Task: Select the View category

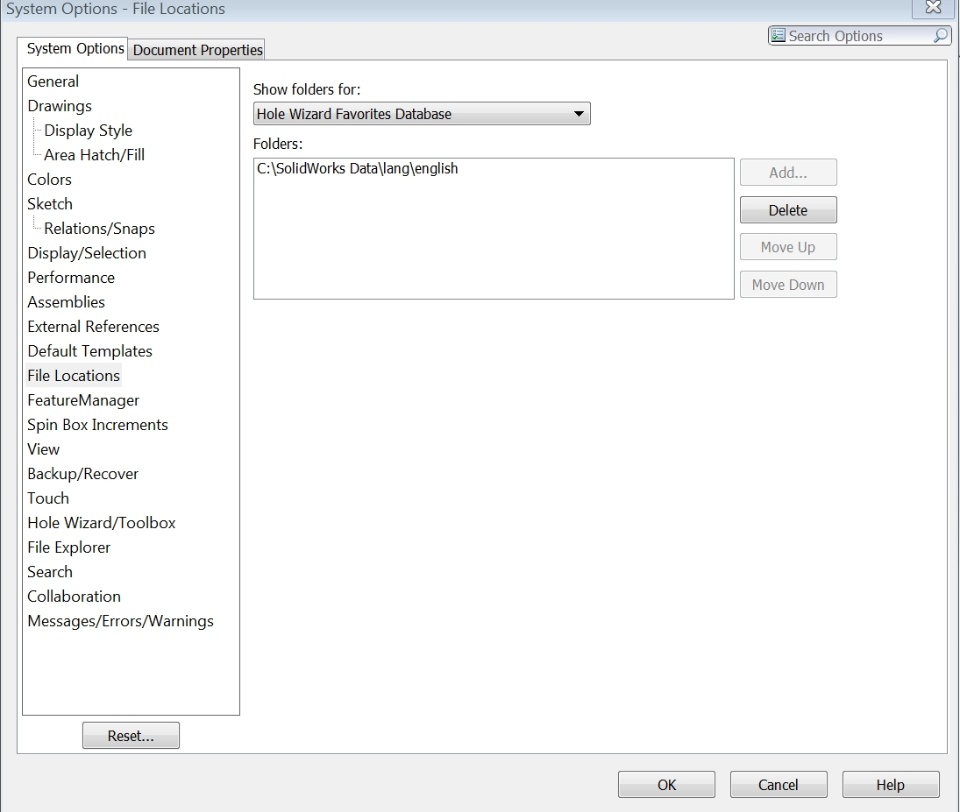Action: [x=43, y=449]
